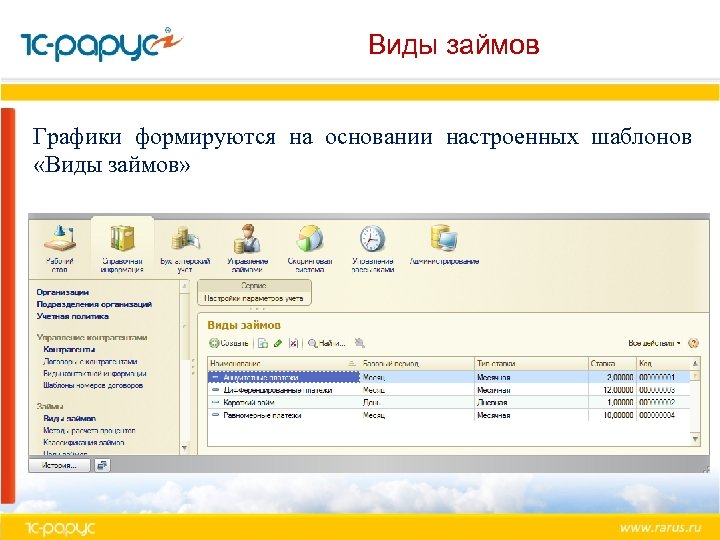Click the scroll-up arrow of the table scrollbar
Viewport: 720px width, 540px height.
(x=695, y=363)
